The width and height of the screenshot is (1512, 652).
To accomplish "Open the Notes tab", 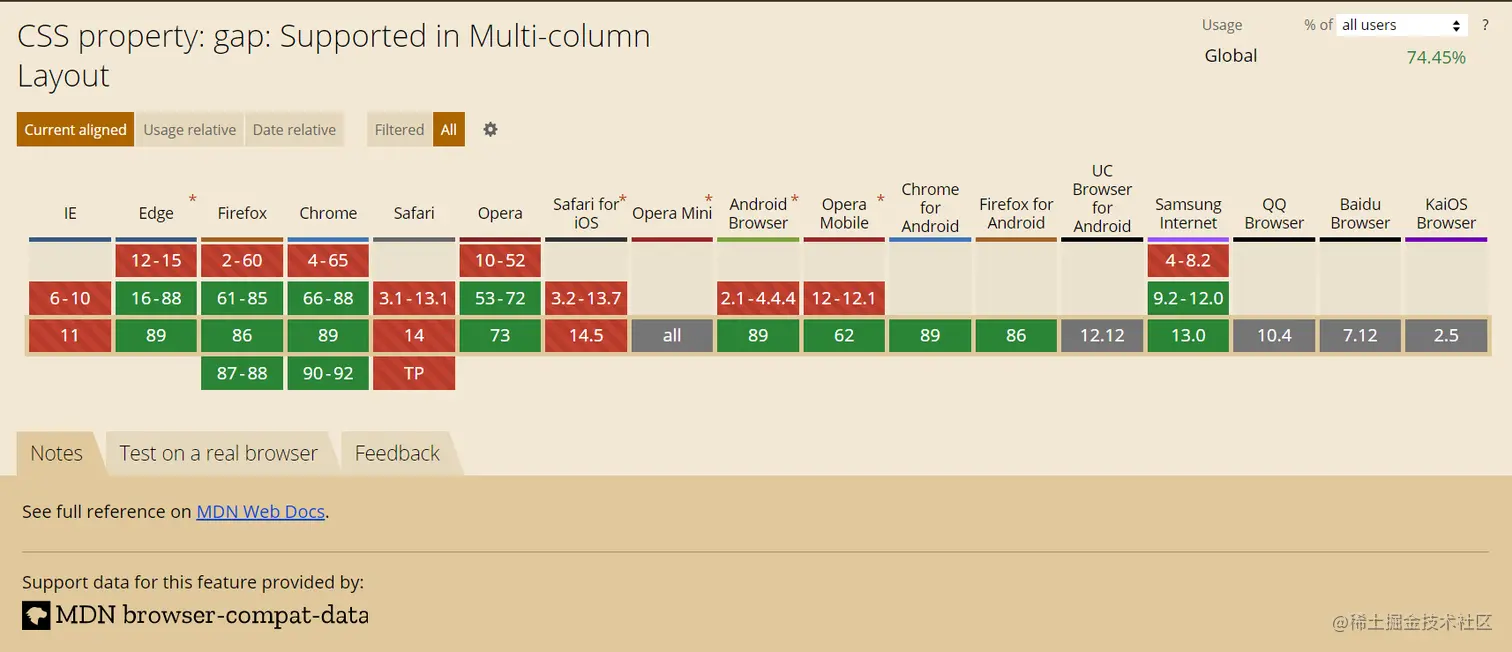I will 56,453.
